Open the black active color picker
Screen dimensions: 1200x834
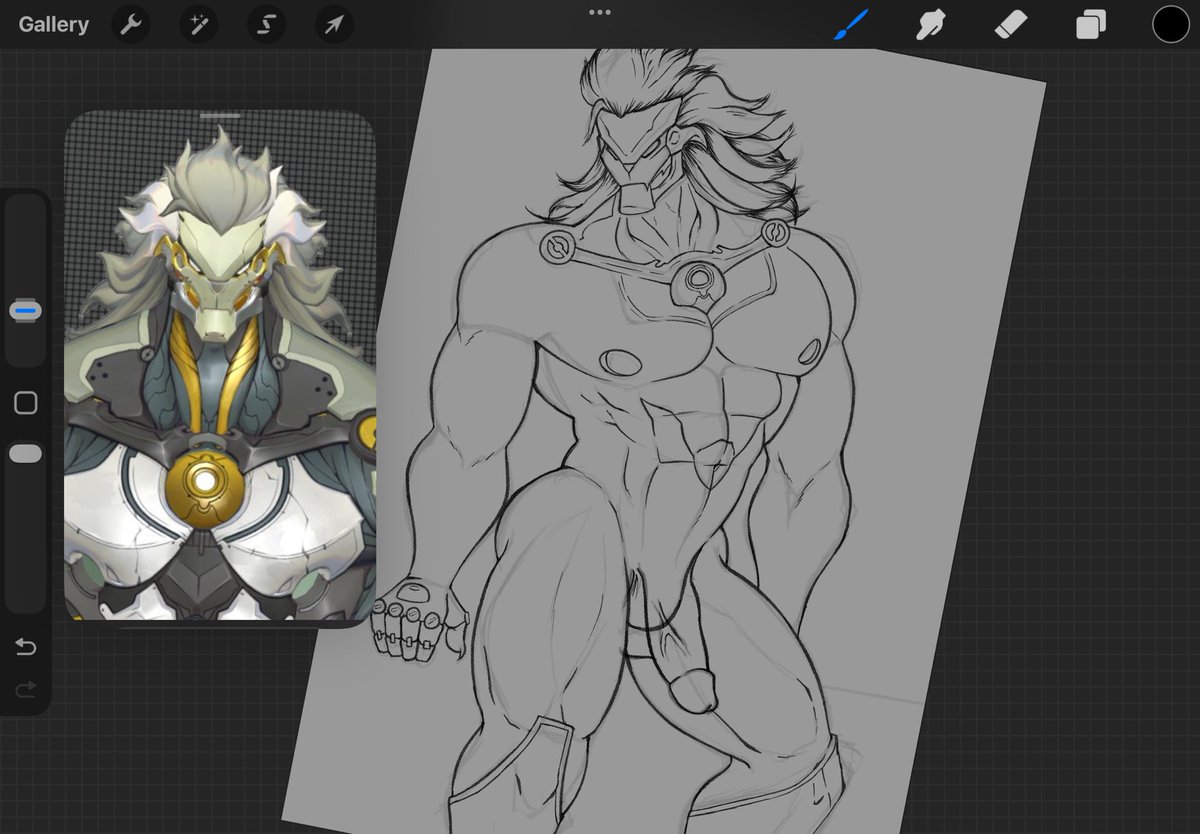tap(1170, 25)
